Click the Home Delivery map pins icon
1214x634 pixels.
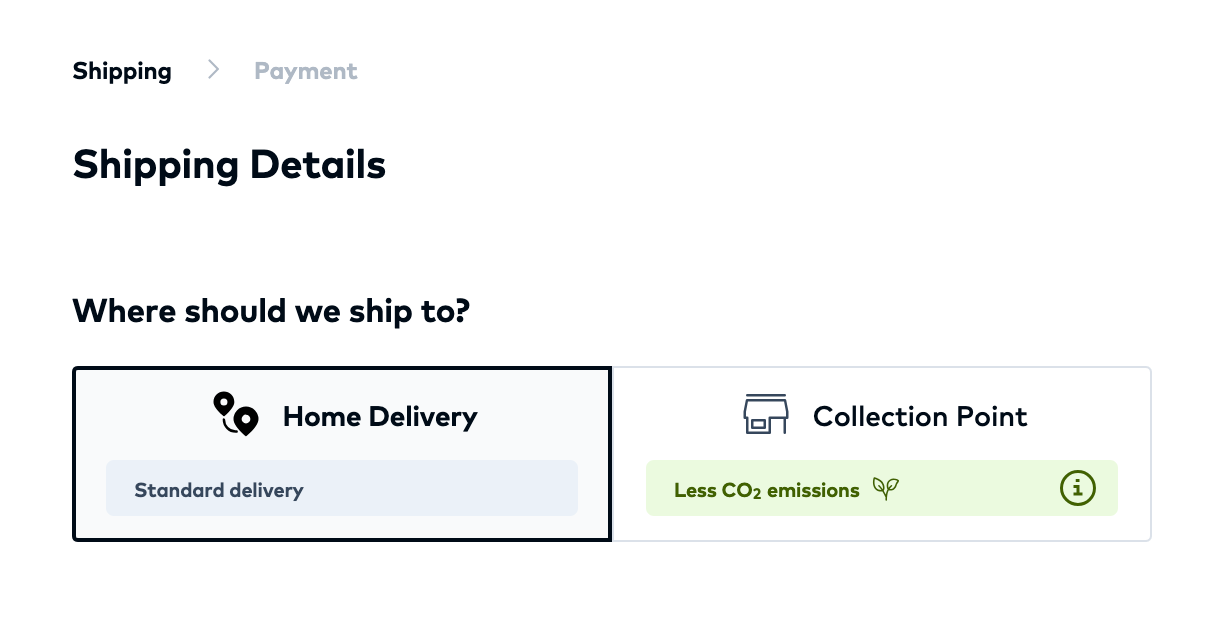[236, 414]
